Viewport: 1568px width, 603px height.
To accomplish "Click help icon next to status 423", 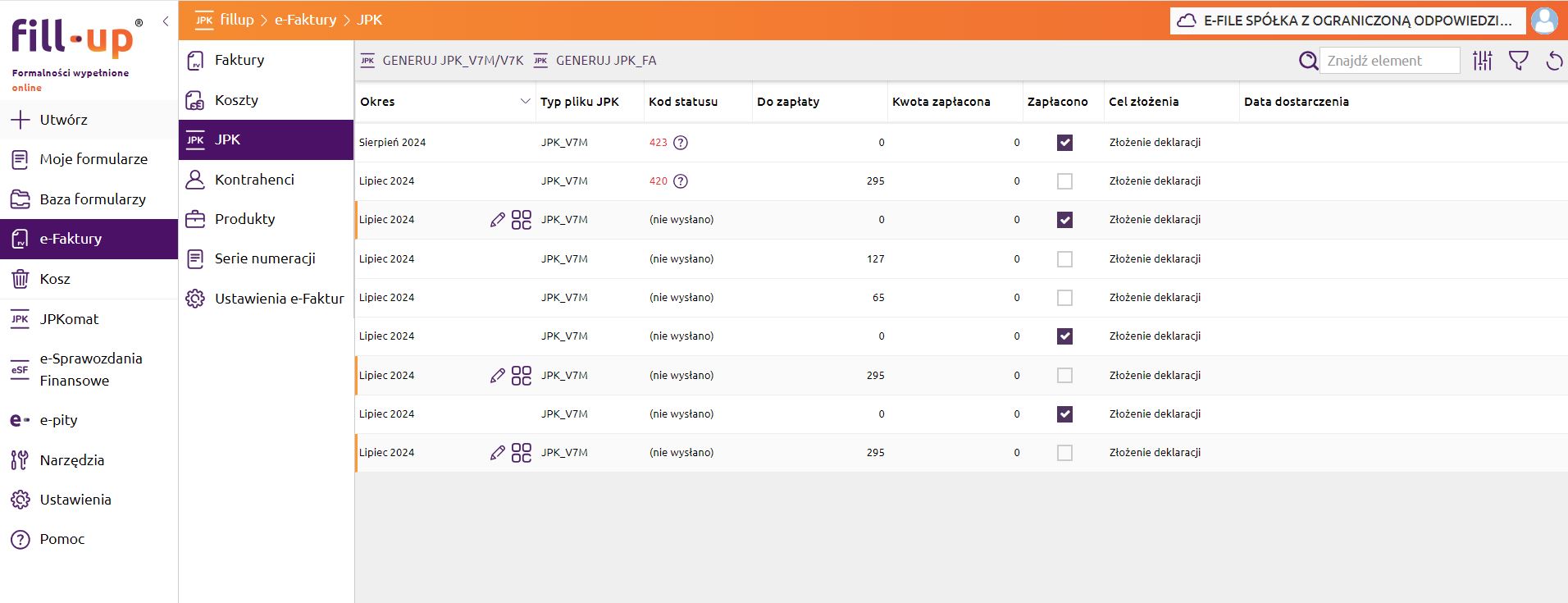I will pyautogui.click(x=681, y=143).
